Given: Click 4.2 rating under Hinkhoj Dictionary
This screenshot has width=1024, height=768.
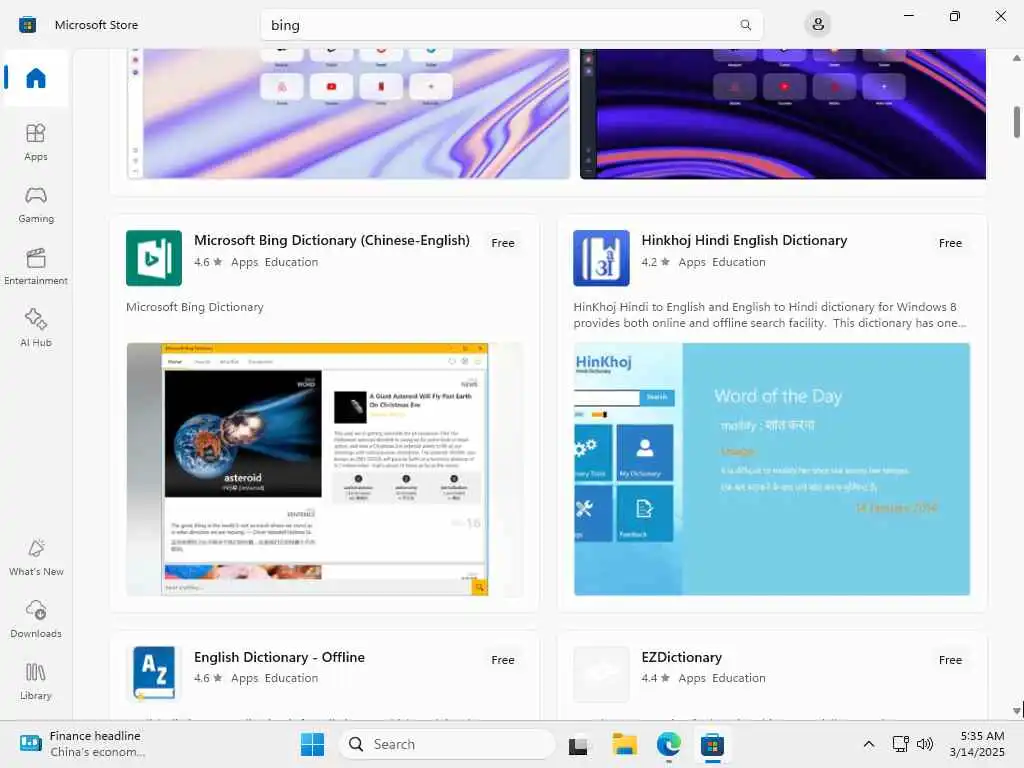Looking at the screenshot, I should [x=655, y=262].
